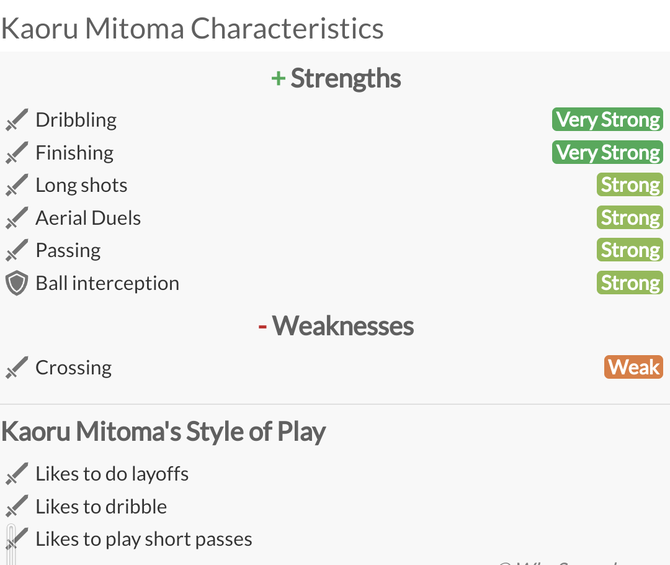
Task: Click the Weaknesses section heading
Action: coord(336,326)
